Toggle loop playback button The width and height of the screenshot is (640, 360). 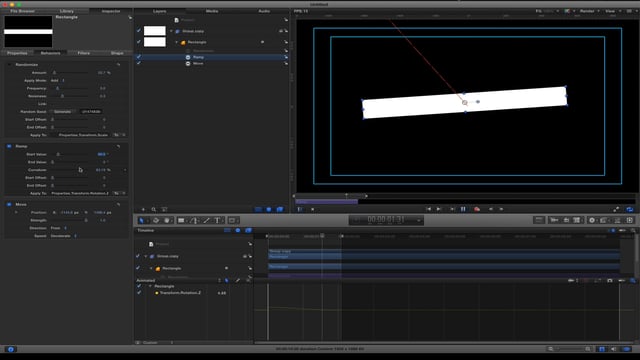630,209
